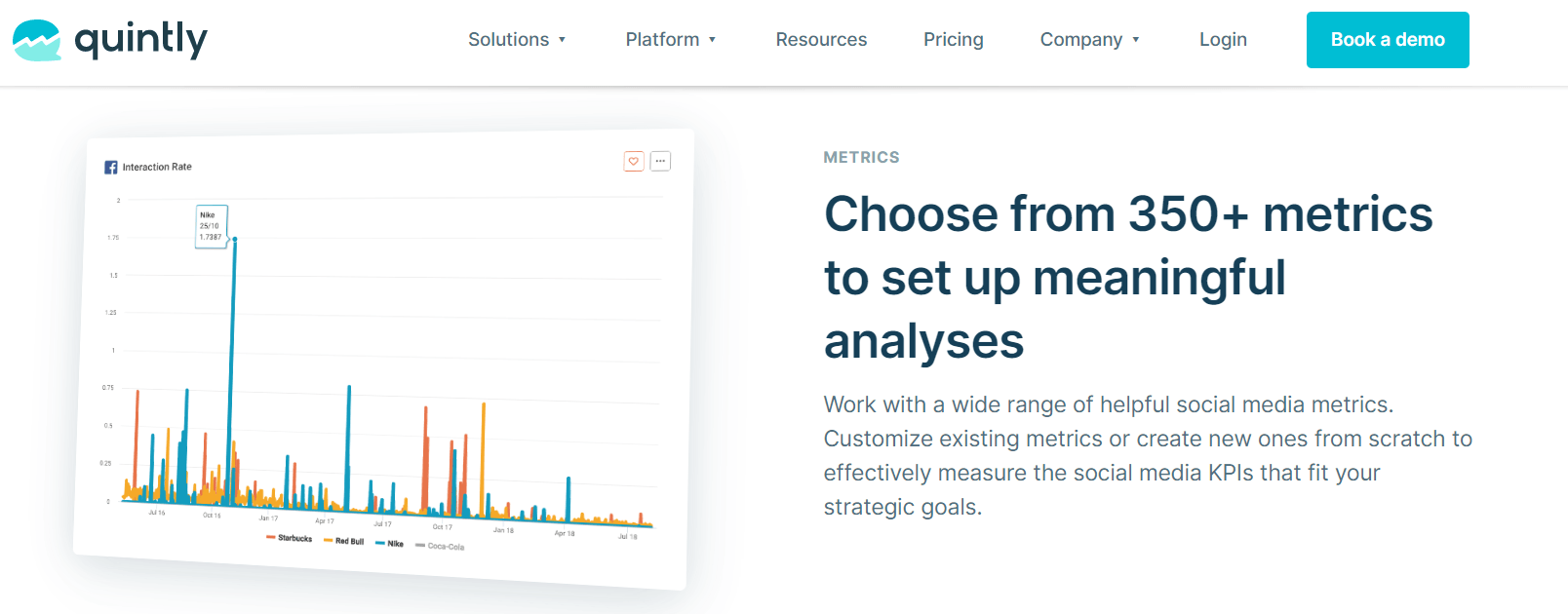Click the tall Nike spike data point
This screenshot has height=614, width=1568.
[235, 239]
